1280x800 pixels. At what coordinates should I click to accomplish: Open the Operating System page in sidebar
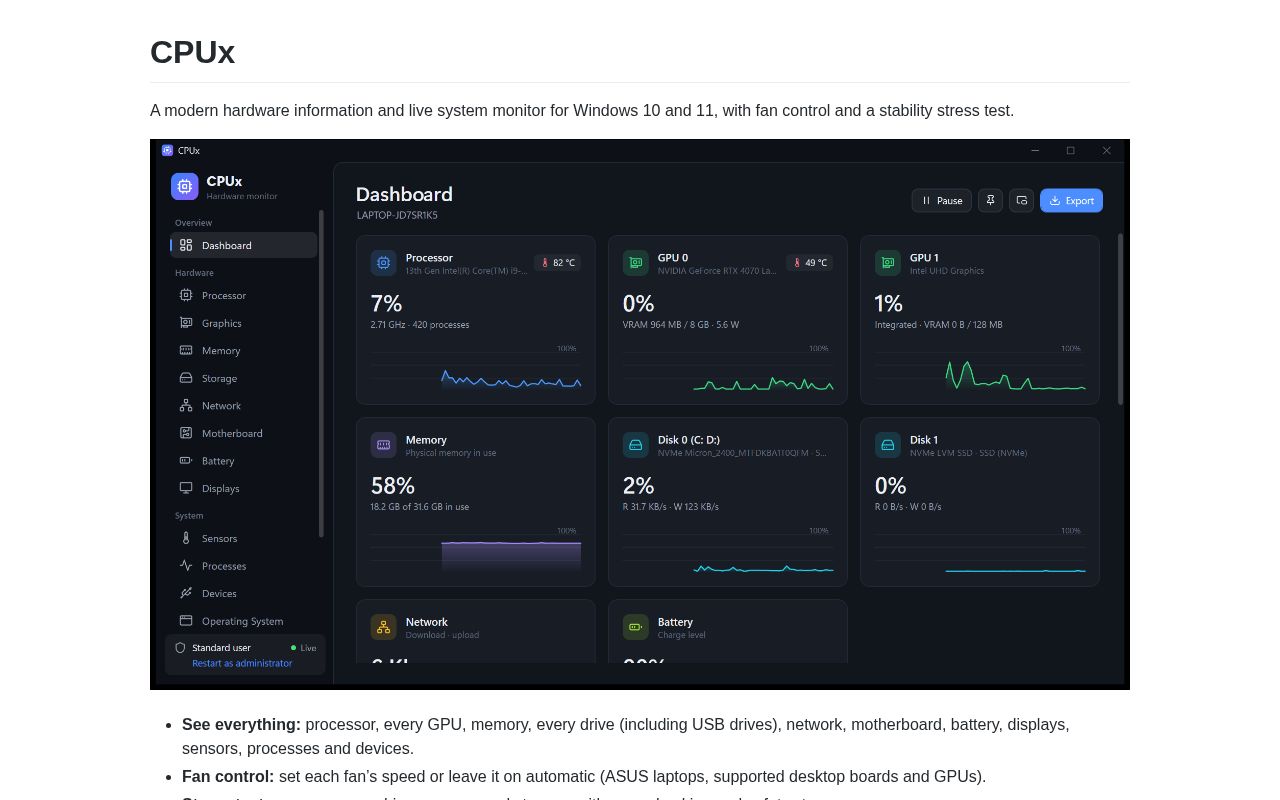pos(243,621)
